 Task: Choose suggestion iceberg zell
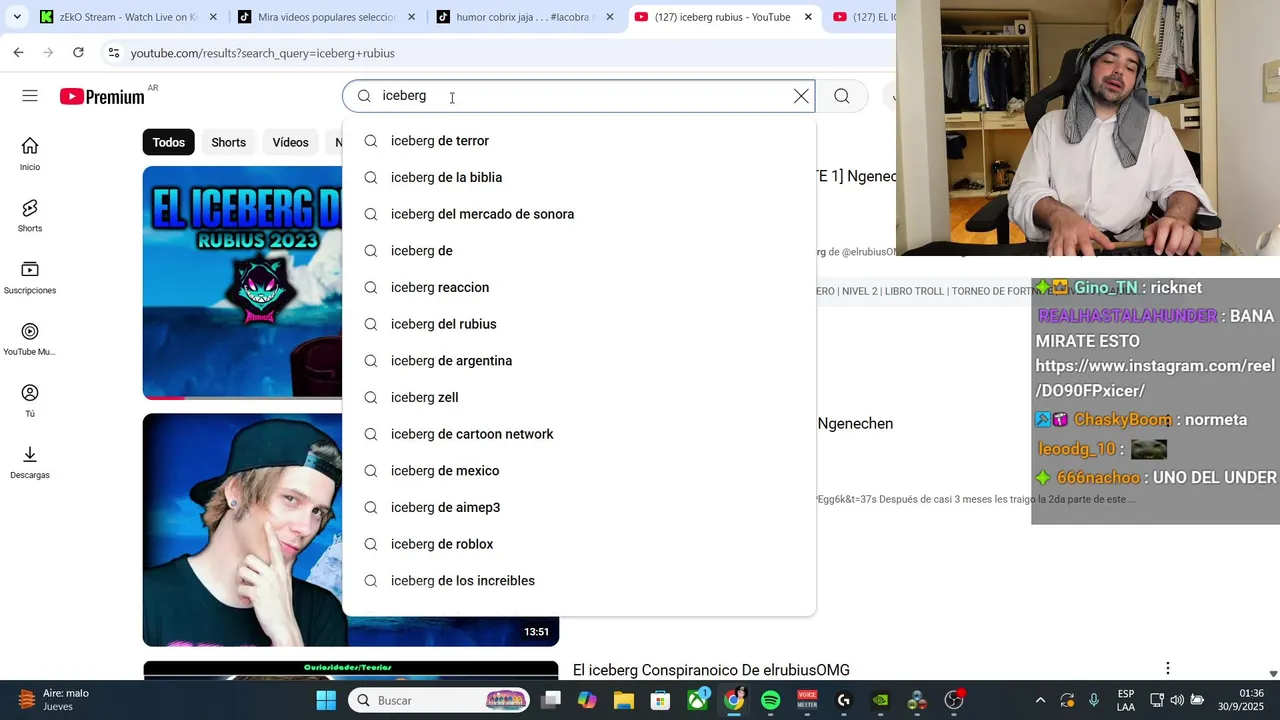579,397
